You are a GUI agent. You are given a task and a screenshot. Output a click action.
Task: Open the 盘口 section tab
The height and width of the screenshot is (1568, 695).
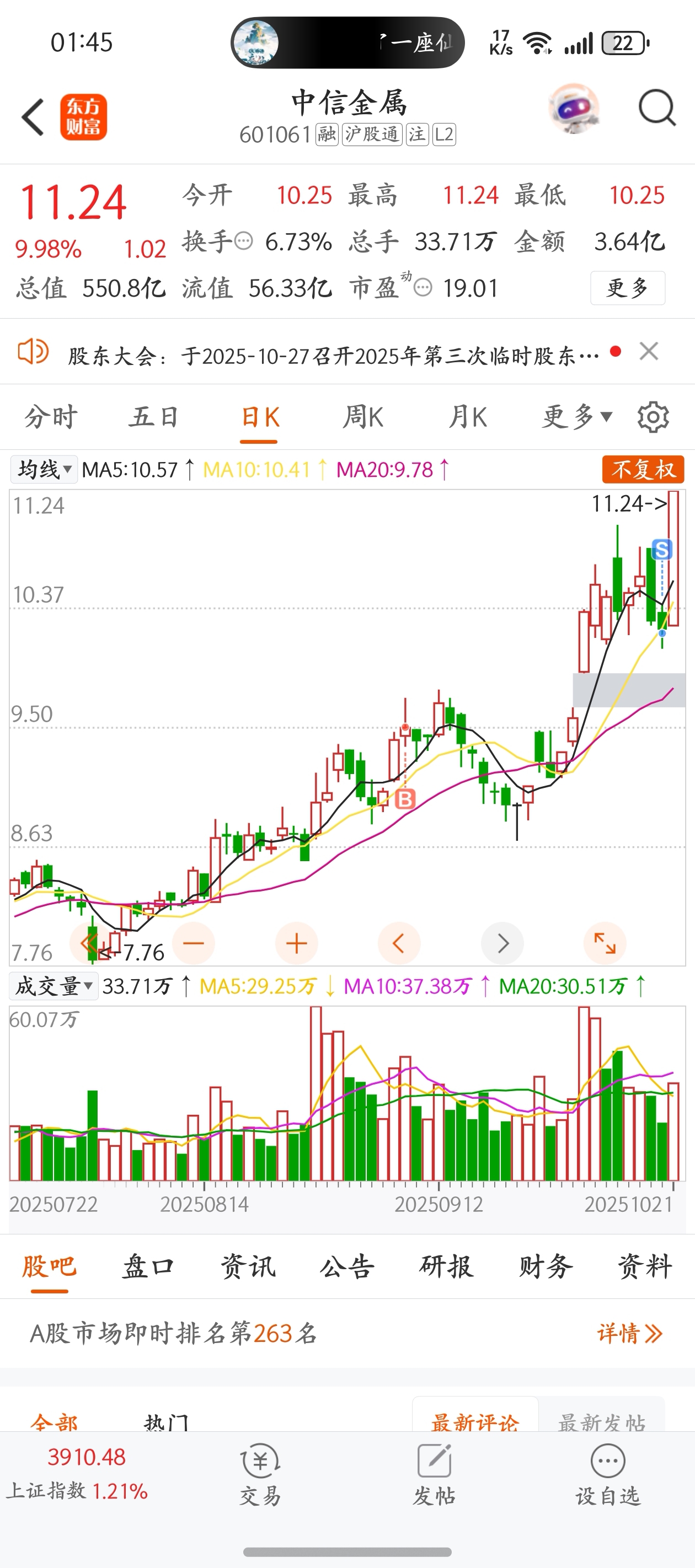pyautogui.click(x=148, y=1267)
